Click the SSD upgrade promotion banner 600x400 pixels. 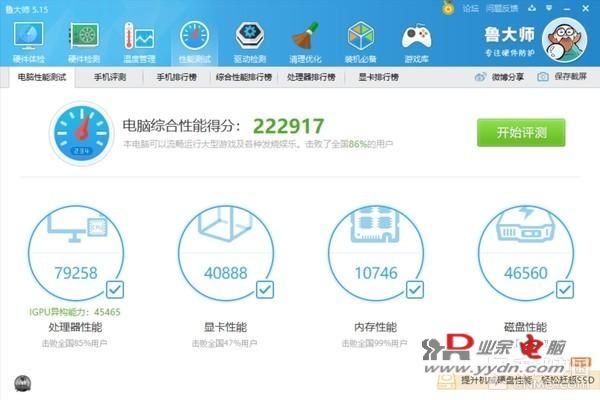click(x=518, y=379)
